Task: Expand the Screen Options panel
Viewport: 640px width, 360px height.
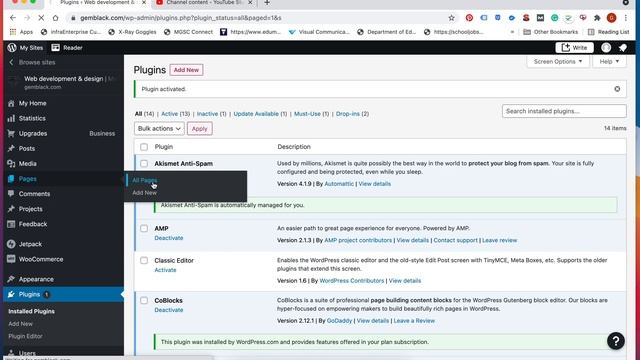Action: [x=558, y=62]
